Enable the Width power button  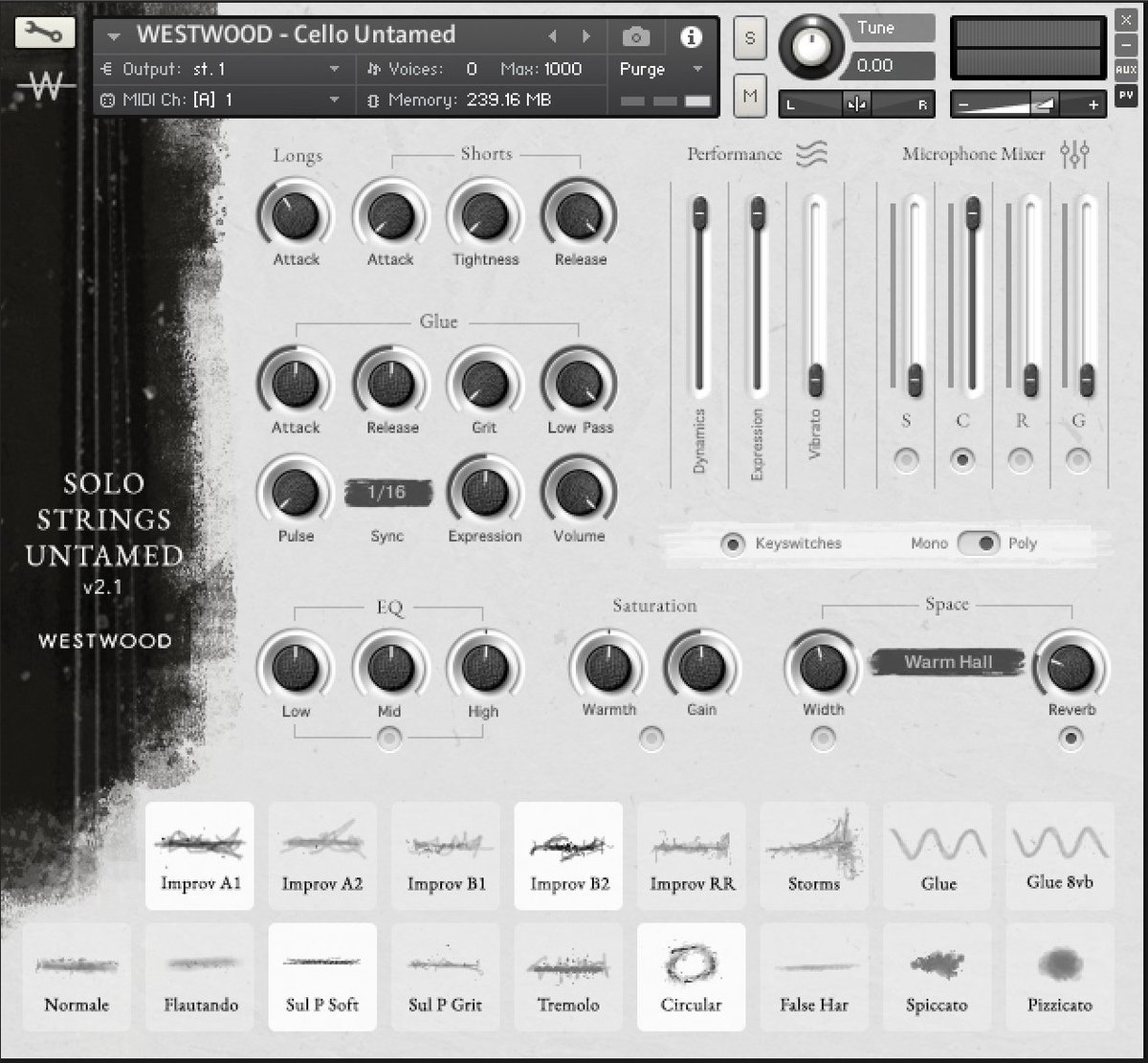(x=823, y=738)
